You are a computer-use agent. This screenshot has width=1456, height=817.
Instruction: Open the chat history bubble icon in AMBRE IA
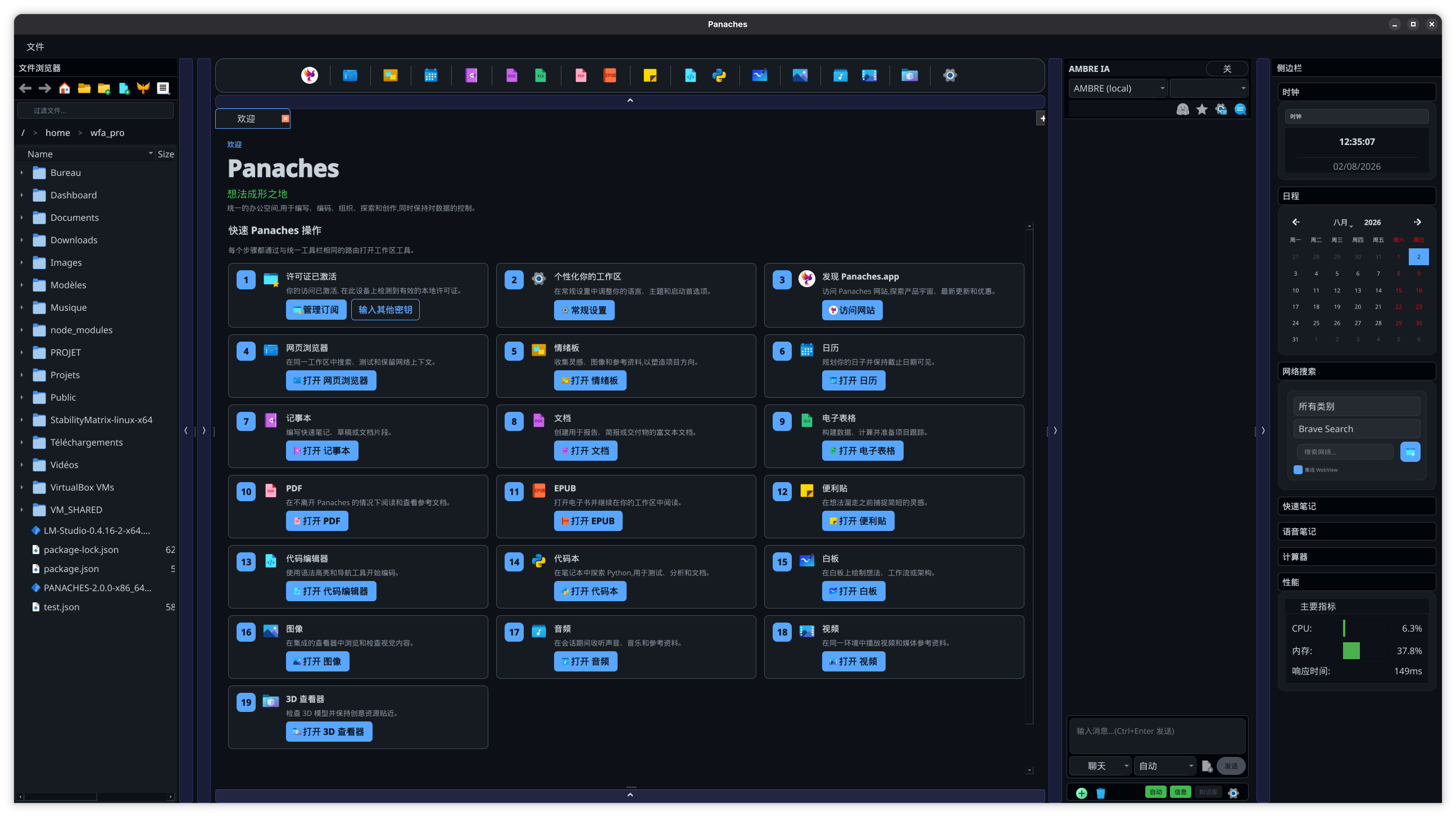pyautogui.click(x=1240, y=109)
